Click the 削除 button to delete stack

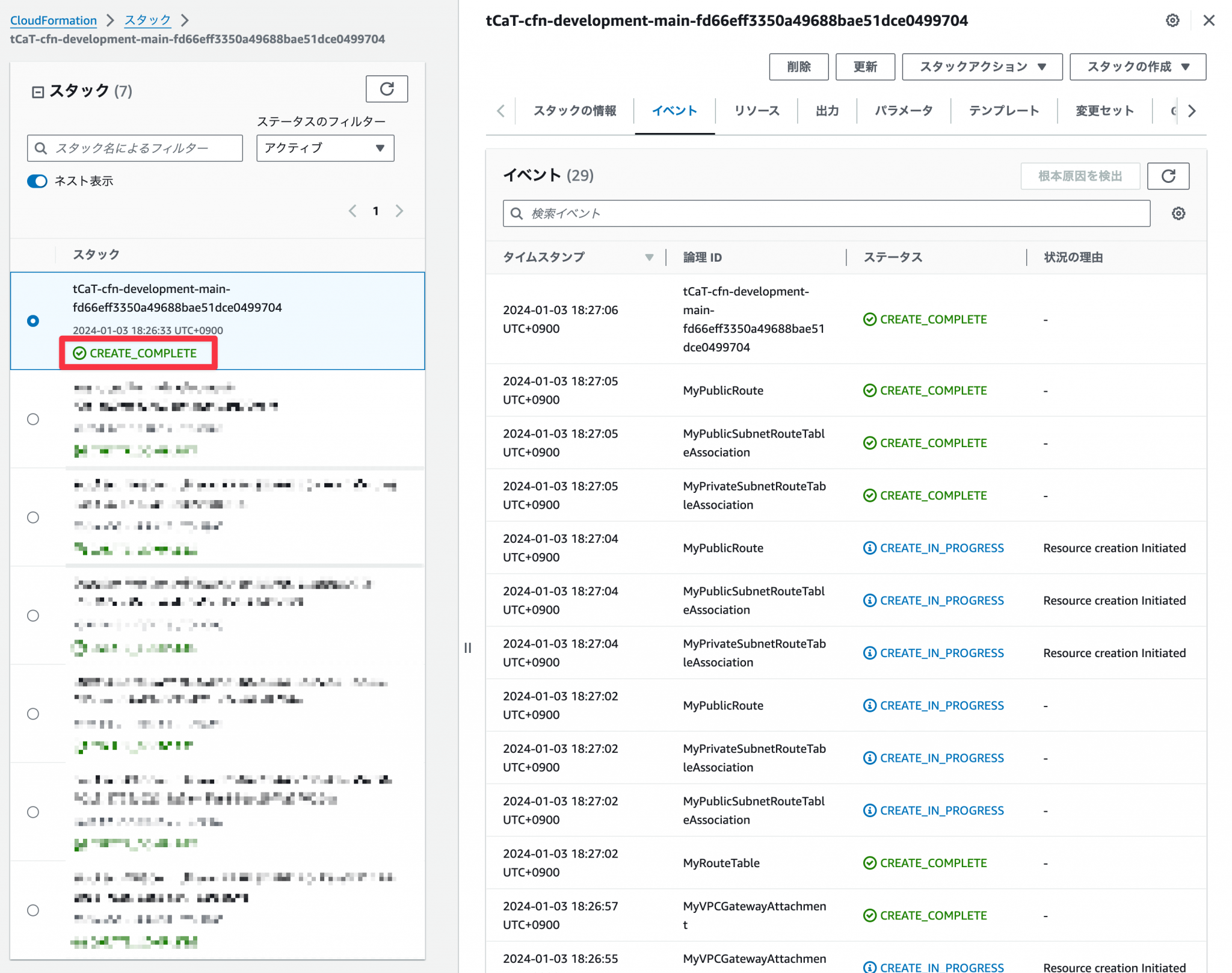click(x=799, y=67)
